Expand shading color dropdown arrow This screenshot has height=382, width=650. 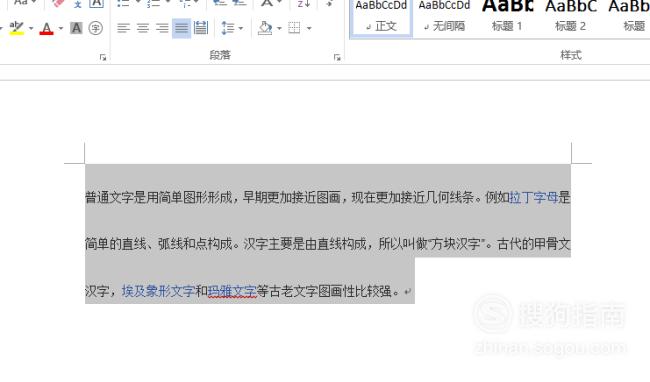click(x=279, y=28)
